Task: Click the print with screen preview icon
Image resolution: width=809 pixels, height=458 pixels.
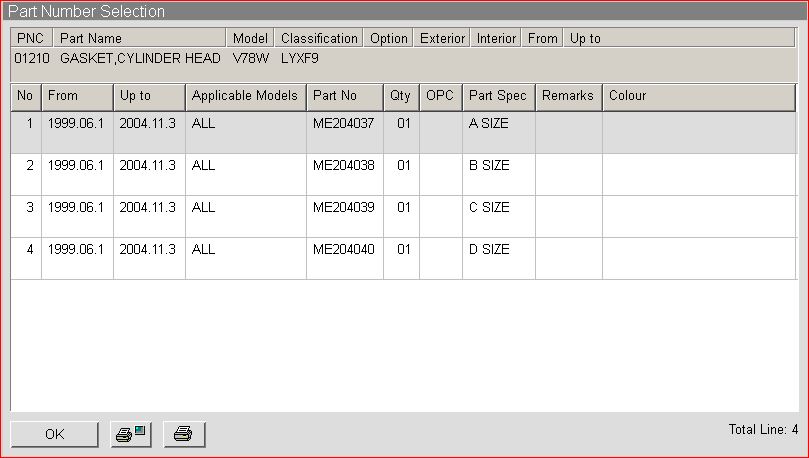Action: point(131,434)
